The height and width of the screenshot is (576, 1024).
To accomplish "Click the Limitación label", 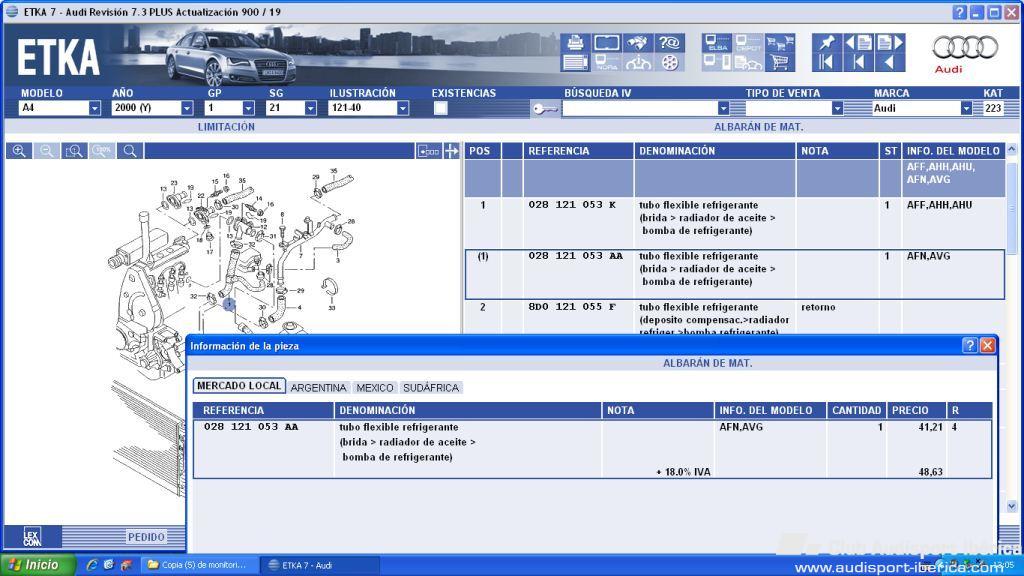I will pyautogui.click(x=226, y=127).
